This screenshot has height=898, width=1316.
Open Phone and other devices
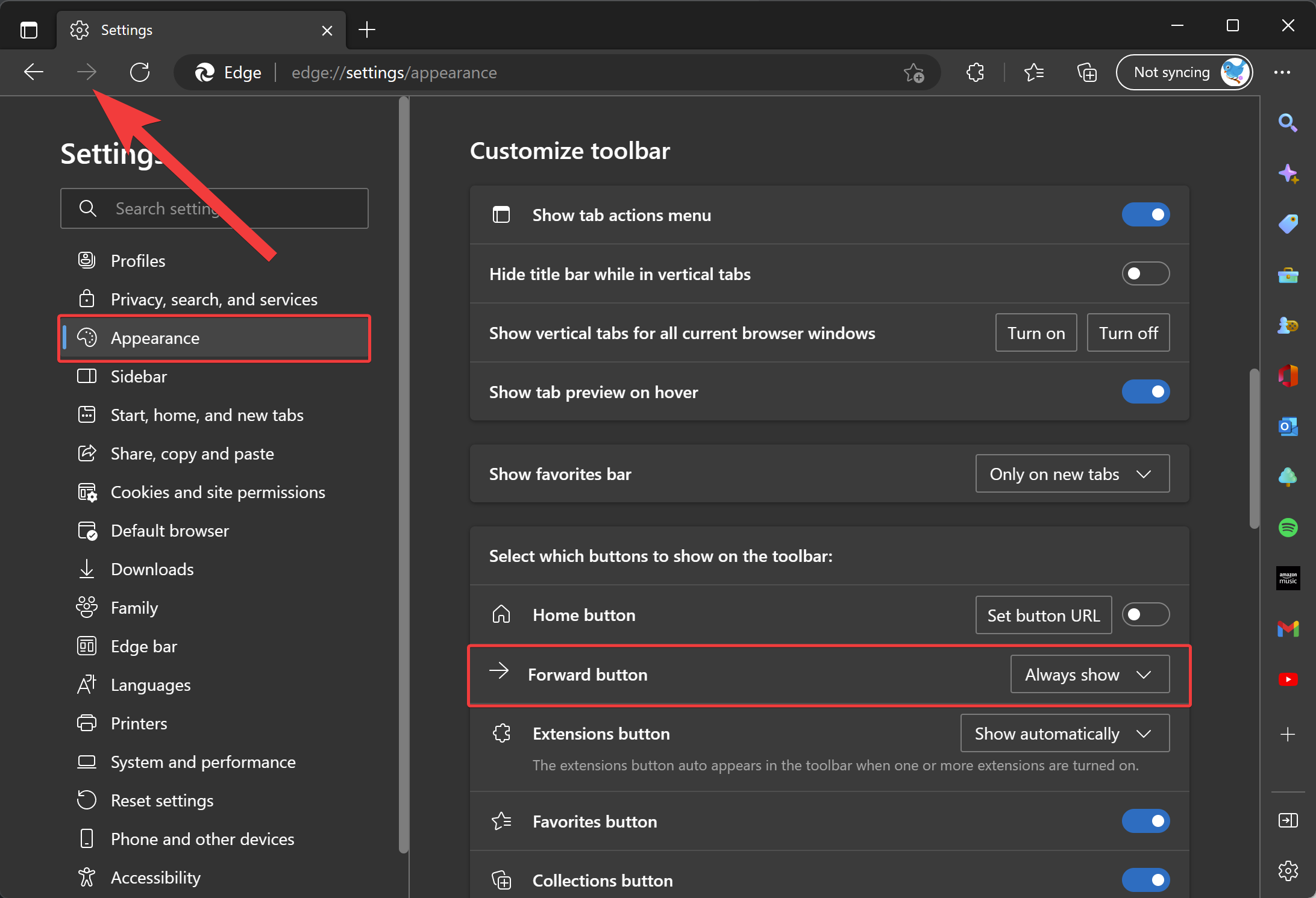(x=214, y=839)
